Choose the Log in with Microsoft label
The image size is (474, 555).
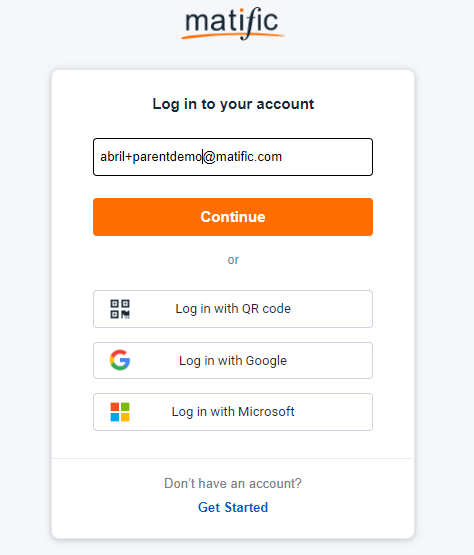click(233, 412)
